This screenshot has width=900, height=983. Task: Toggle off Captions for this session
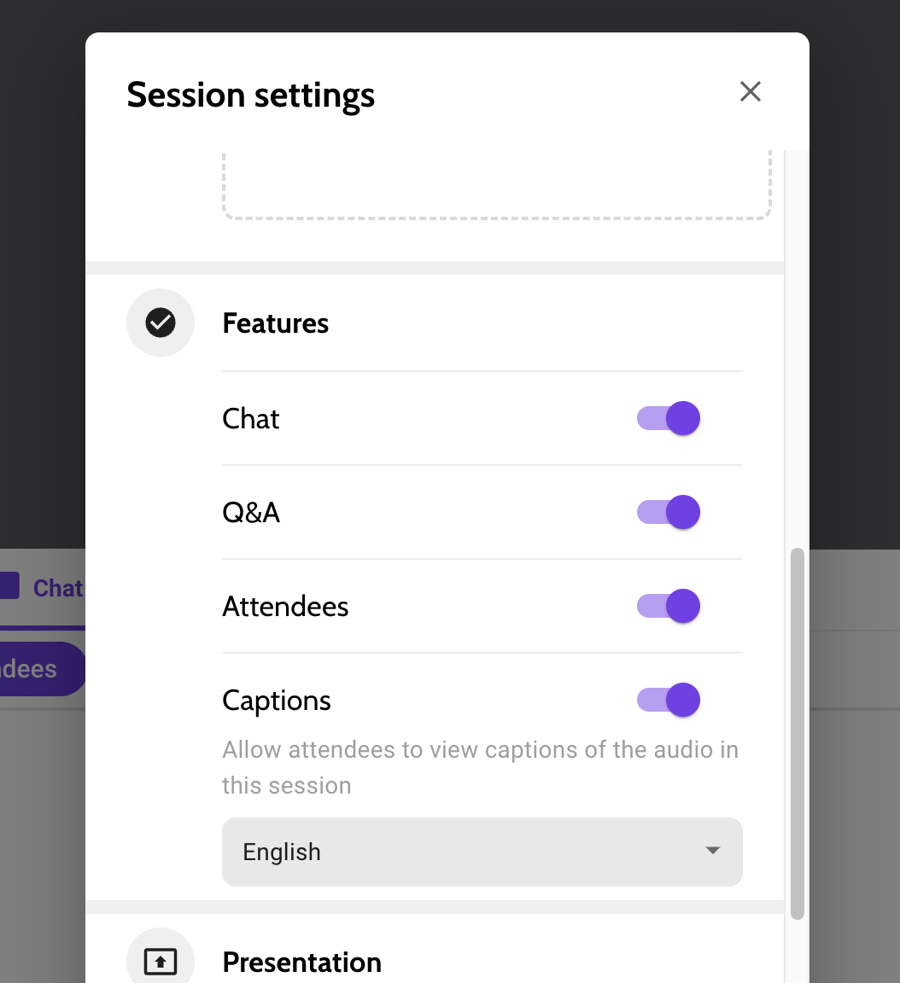[667, 700]
